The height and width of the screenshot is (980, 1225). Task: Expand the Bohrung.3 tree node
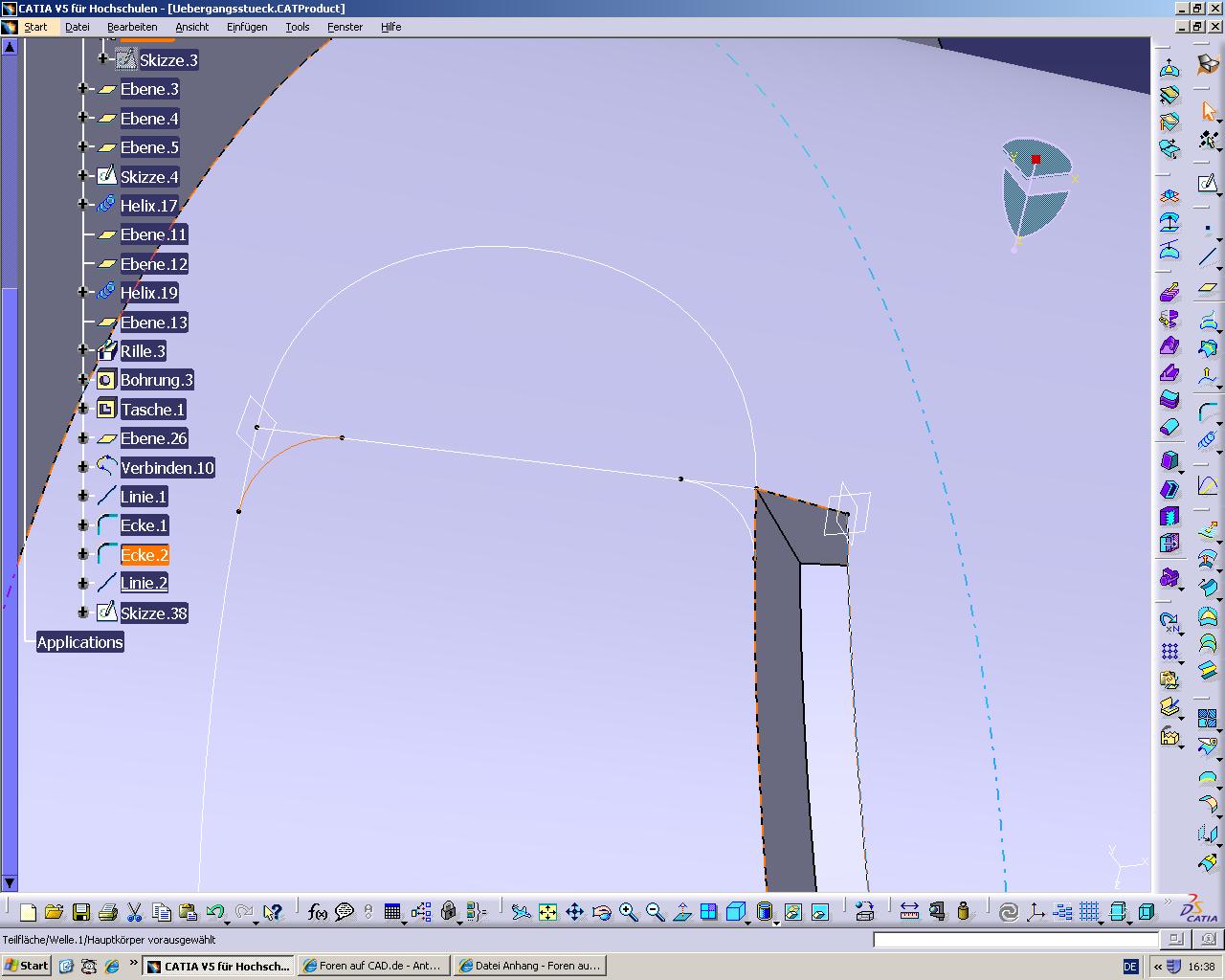82,380
